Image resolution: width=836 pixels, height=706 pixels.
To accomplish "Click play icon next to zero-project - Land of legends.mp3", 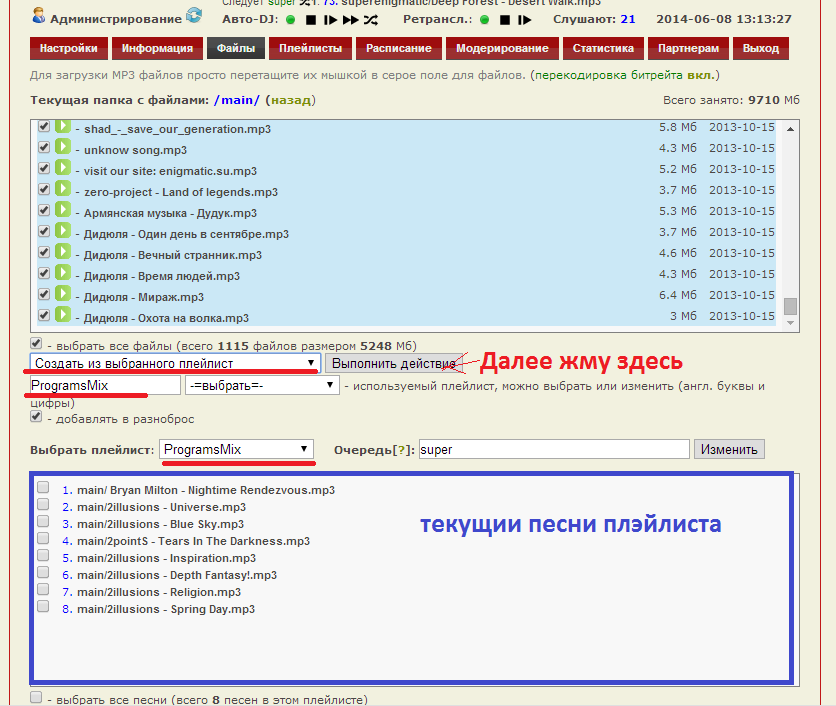I will click(x=62, y=190).
